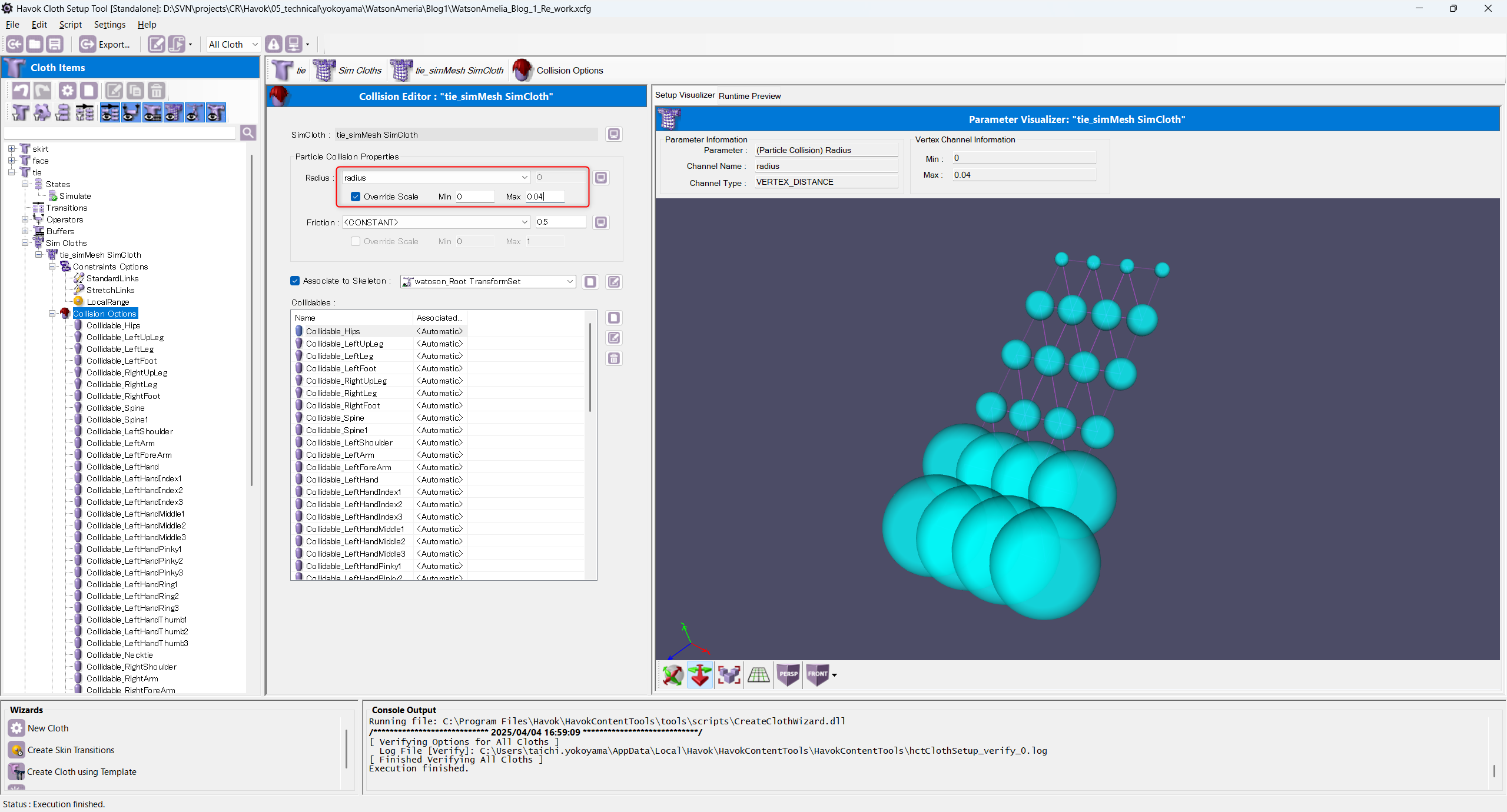Click Create Cloth using Template wizard
Viewport: 1507px width, 812px height.
tap(72, 772)
